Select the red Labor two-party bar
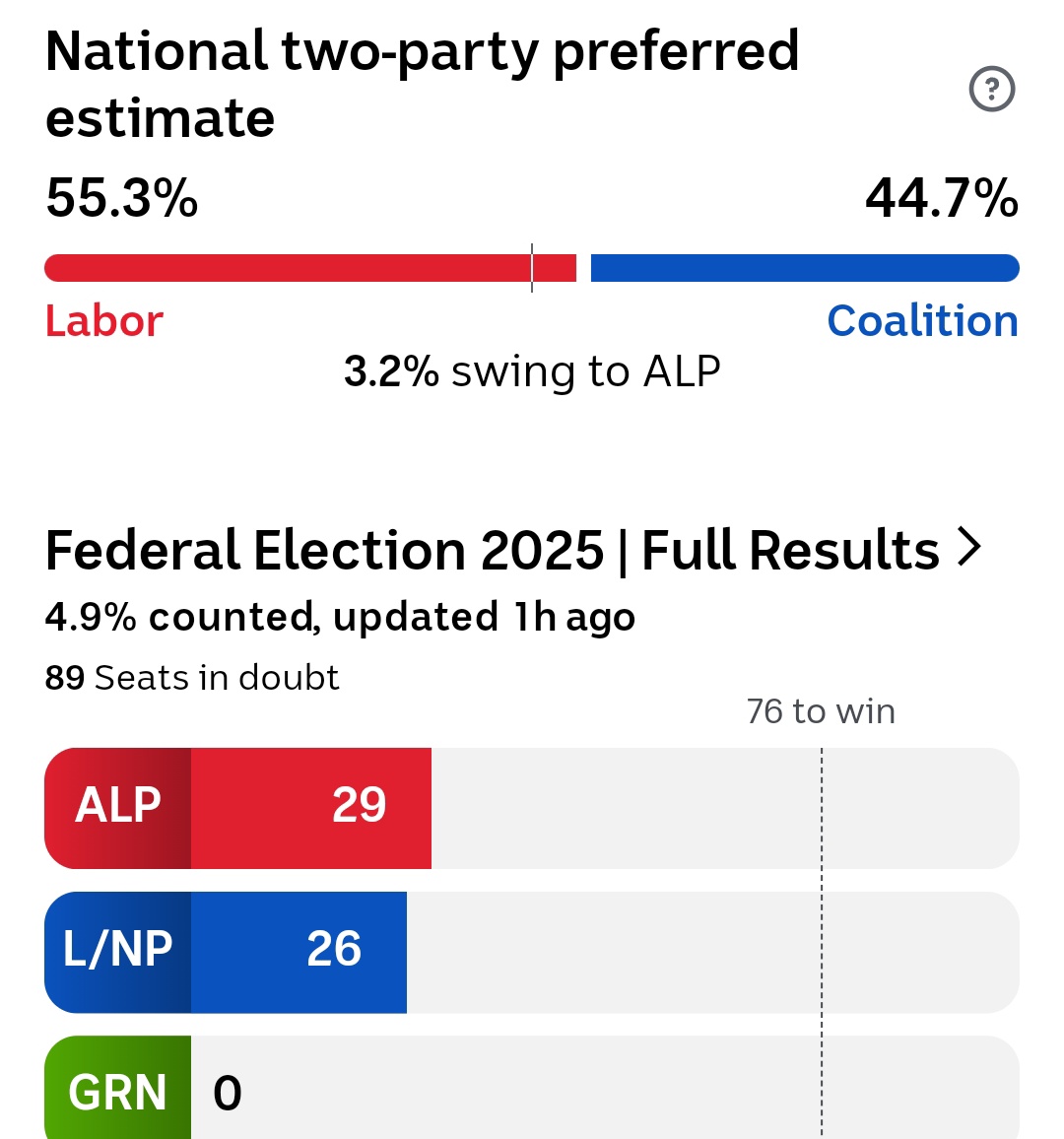Screen dimensions: 1064x1139 pyautogui.click(x=310, y=268)
